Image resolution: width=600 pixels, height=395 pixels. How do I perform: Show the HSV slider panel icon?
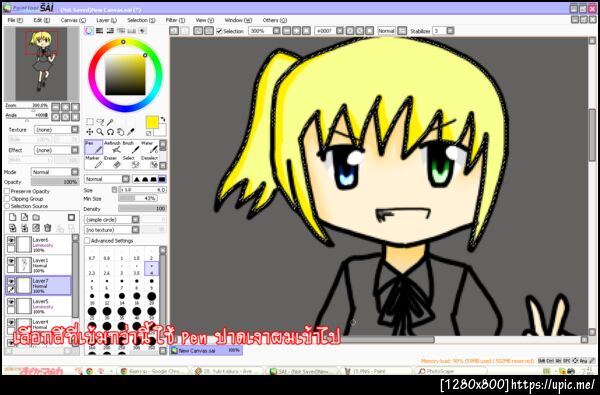(110, 31)
